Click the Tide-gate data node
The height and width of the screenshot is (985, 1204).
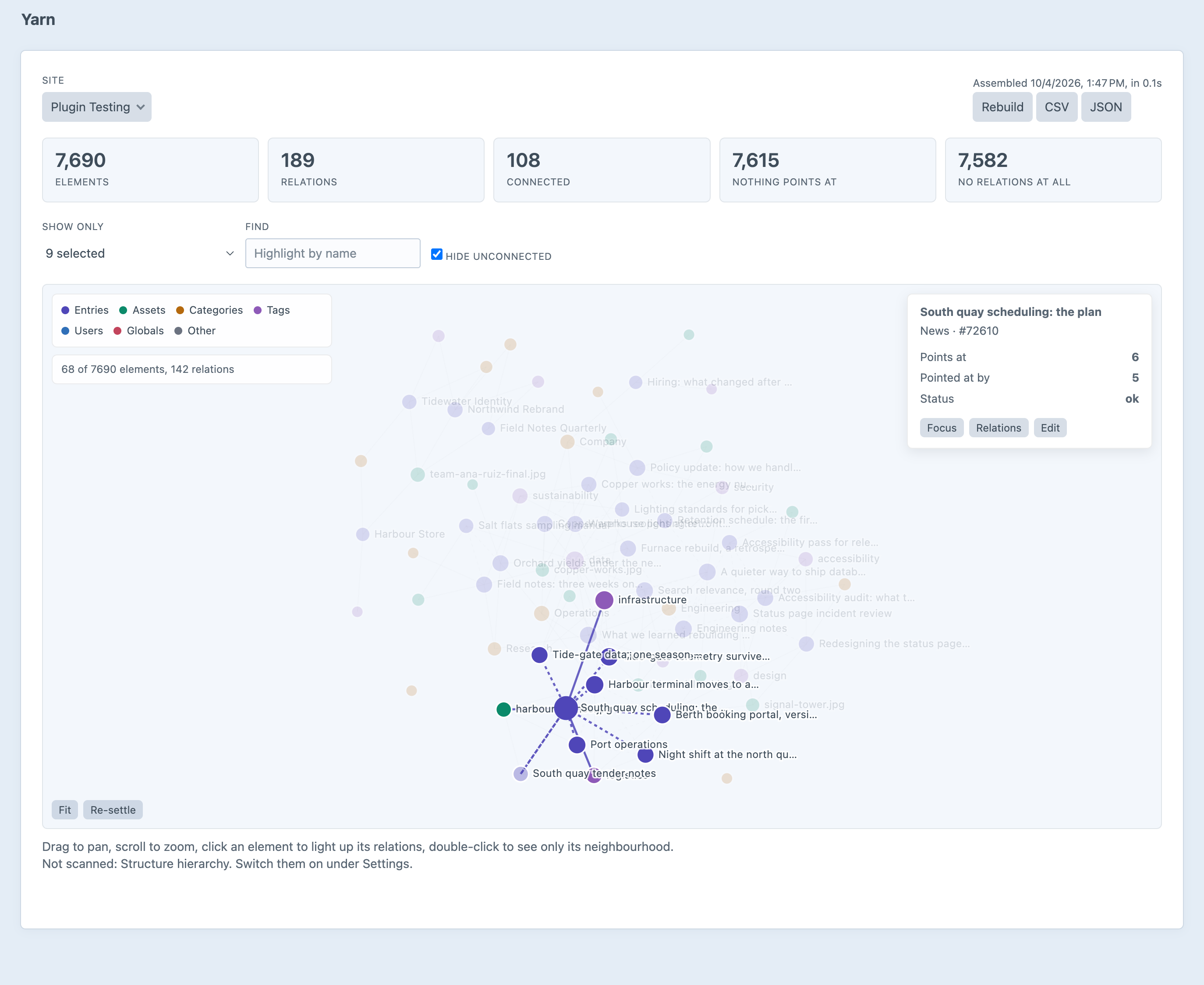tap(539, 655)
